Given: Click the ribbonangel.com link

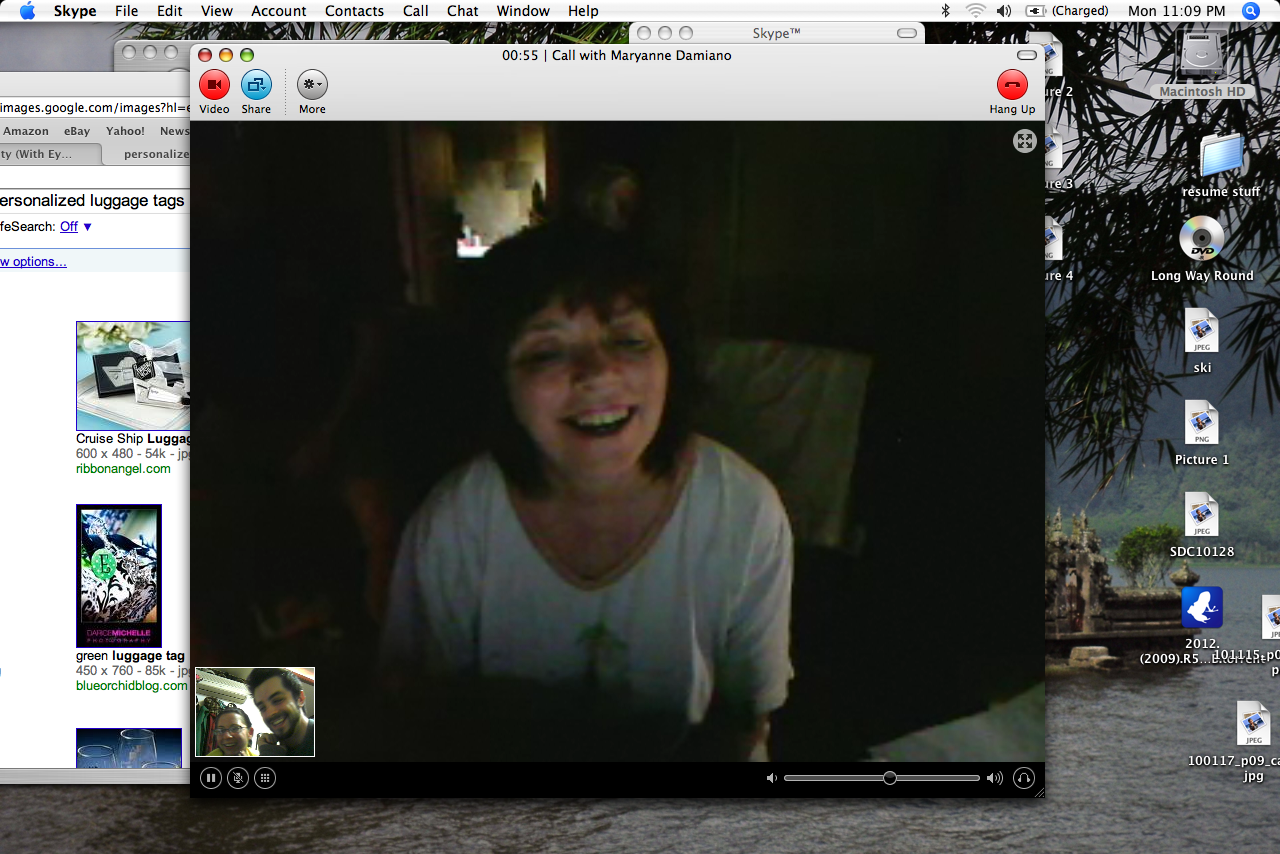Looking at the screenshot, I should tap(123, 468).
